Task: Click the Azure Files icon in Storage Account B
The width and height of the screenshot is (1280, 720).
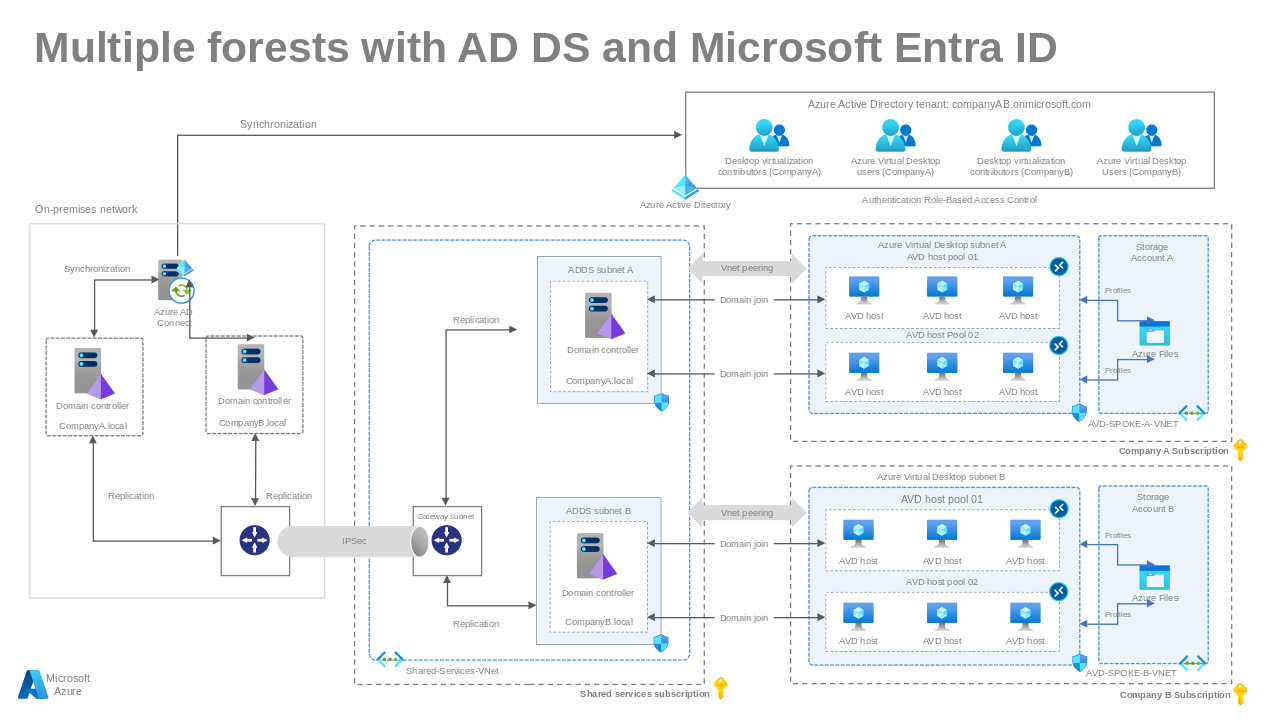Action: click(x=1154, y=577)
